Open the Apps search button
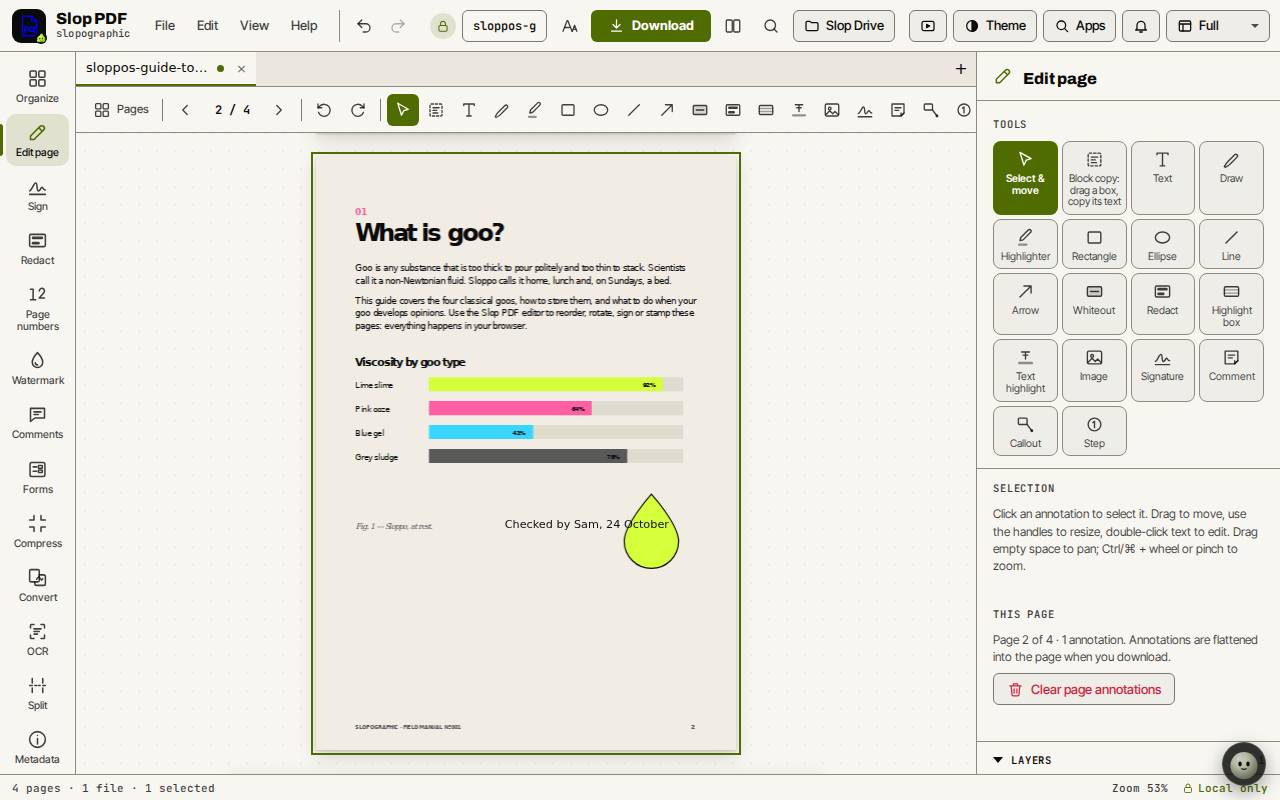 1080,26
